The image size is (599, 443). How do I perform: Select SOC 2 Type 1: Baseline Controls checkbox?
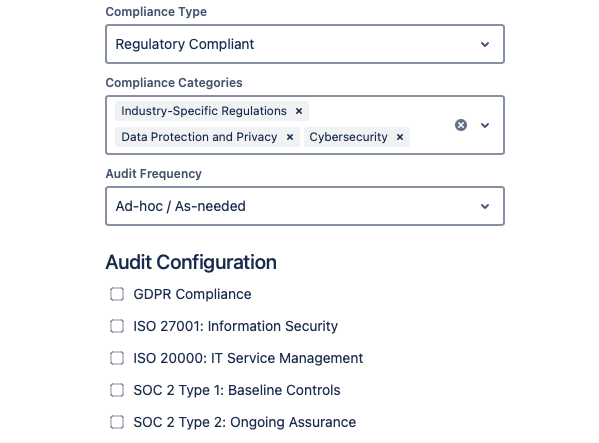pos(117,390)
